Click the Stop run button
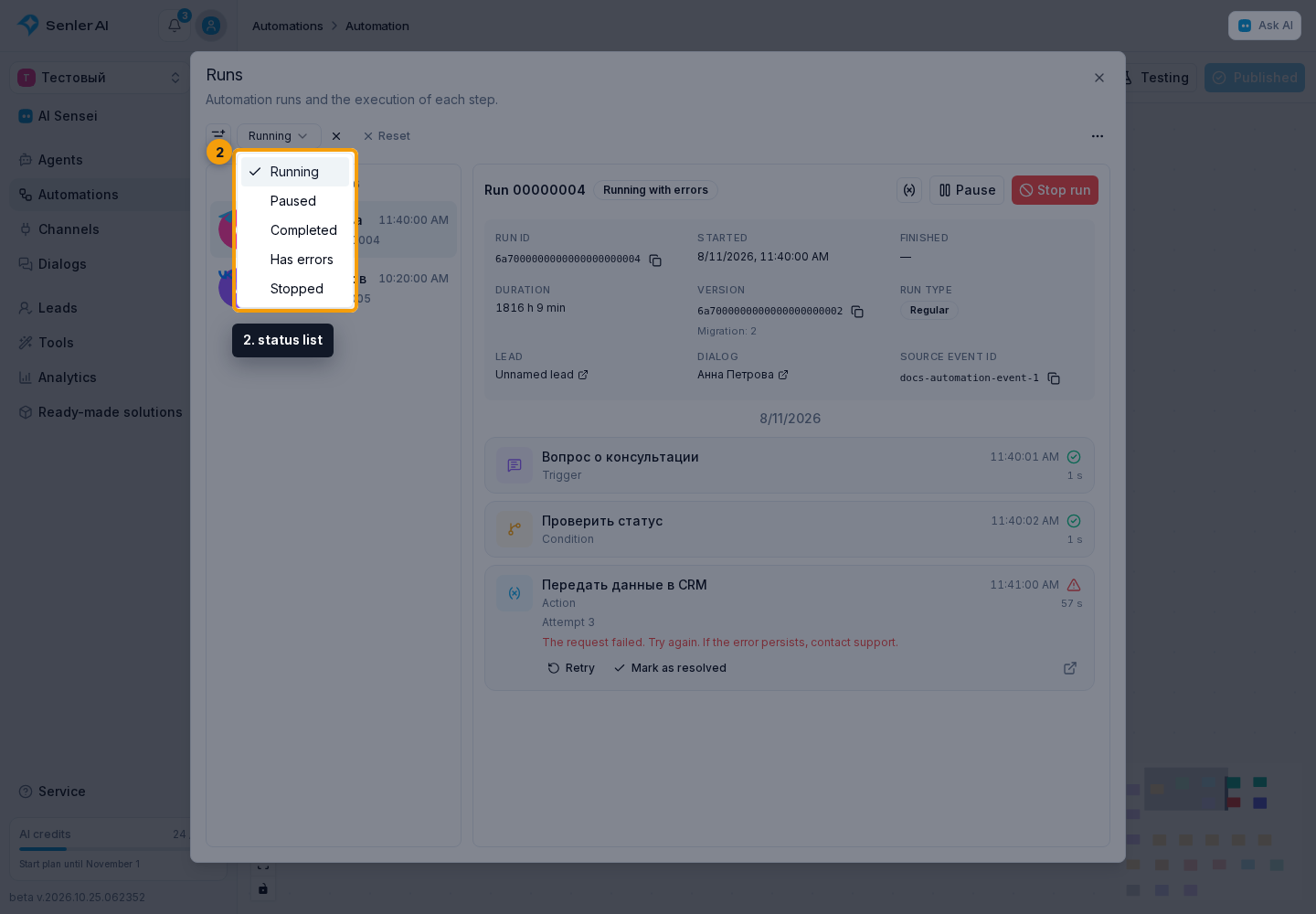 coord(1055,190)
